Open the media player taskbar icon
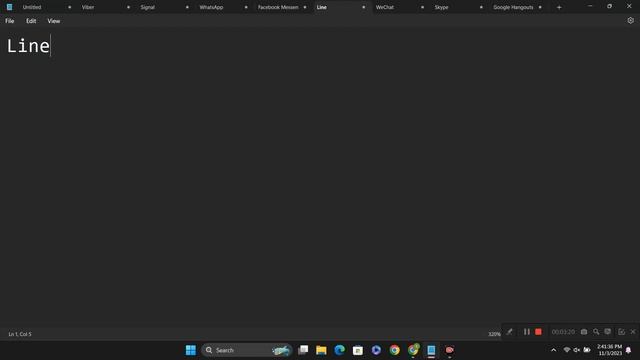 tap(376, 350)
